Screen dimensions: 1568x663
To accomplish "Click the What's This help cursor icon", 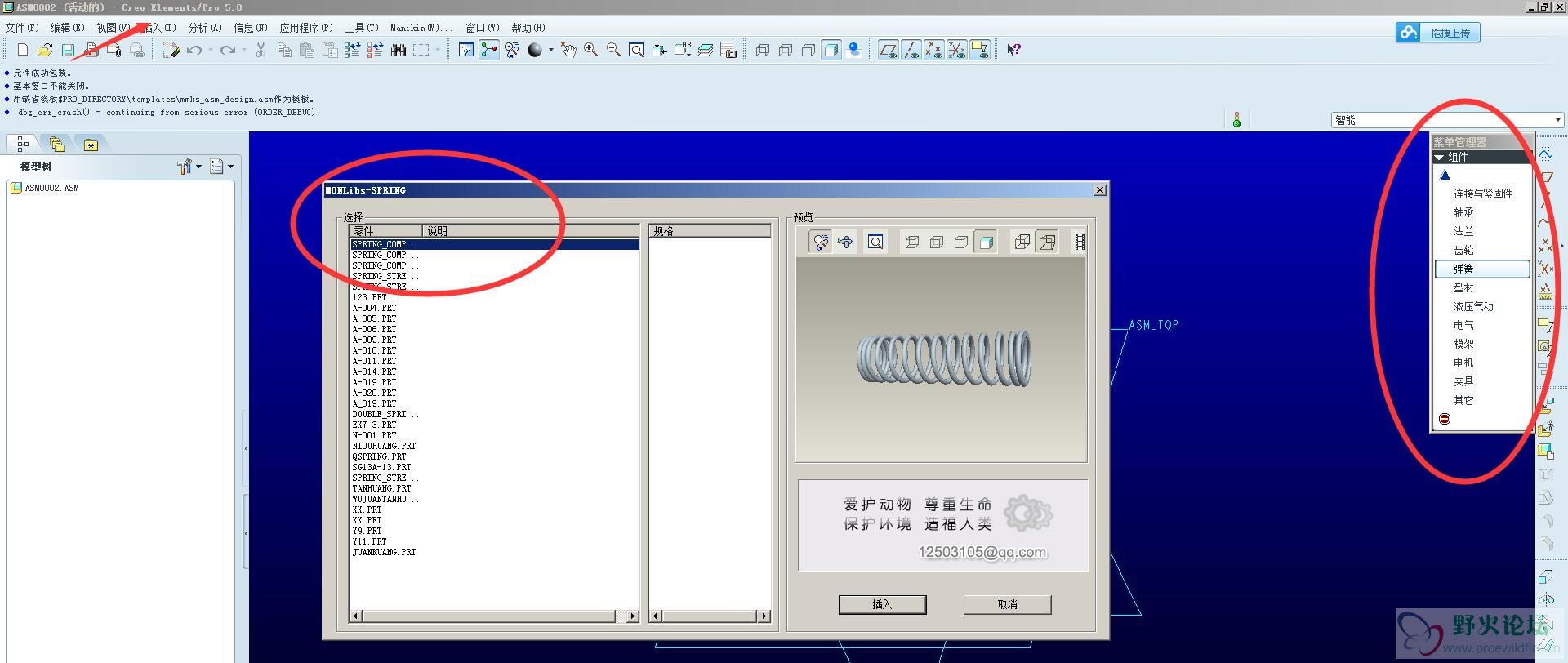I will point(1013,51).
